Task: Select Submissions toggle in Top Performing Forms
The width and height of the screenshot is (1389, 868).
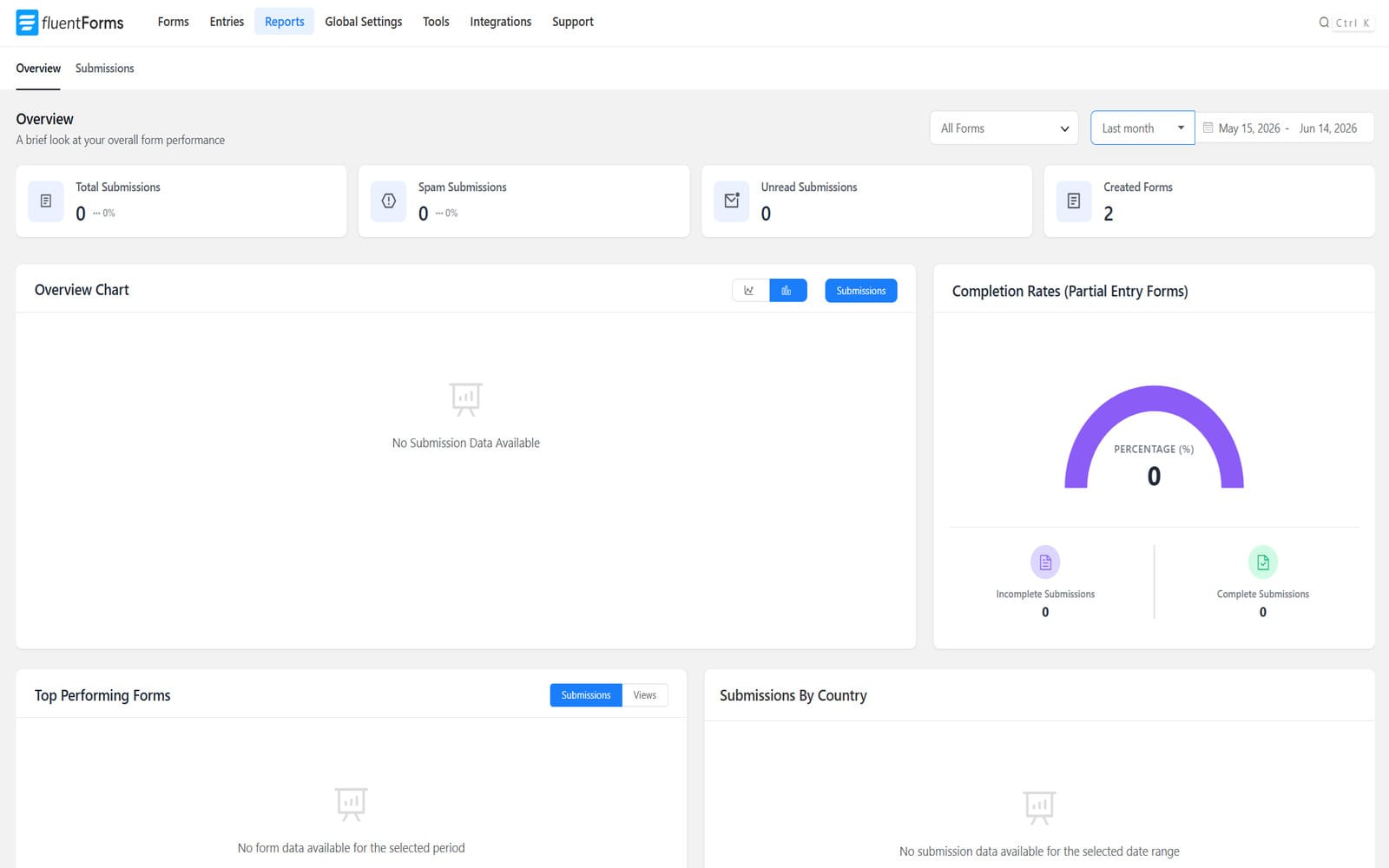Action: (x=586, y=695)
